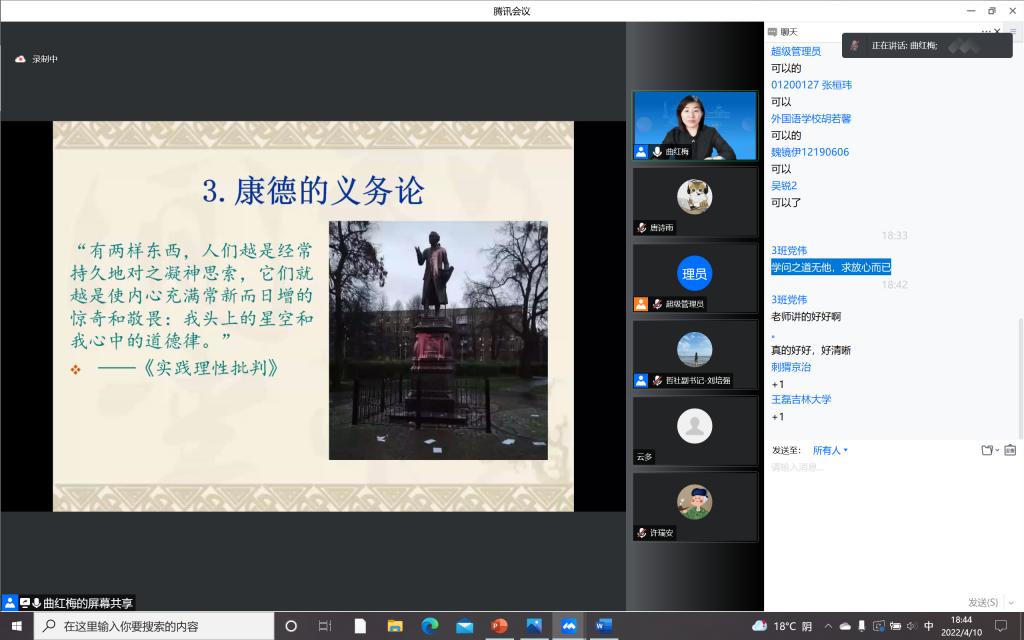Toggle the Chinese input method indicator
This screenshot has width=1024, height=640.
[929, 626]
